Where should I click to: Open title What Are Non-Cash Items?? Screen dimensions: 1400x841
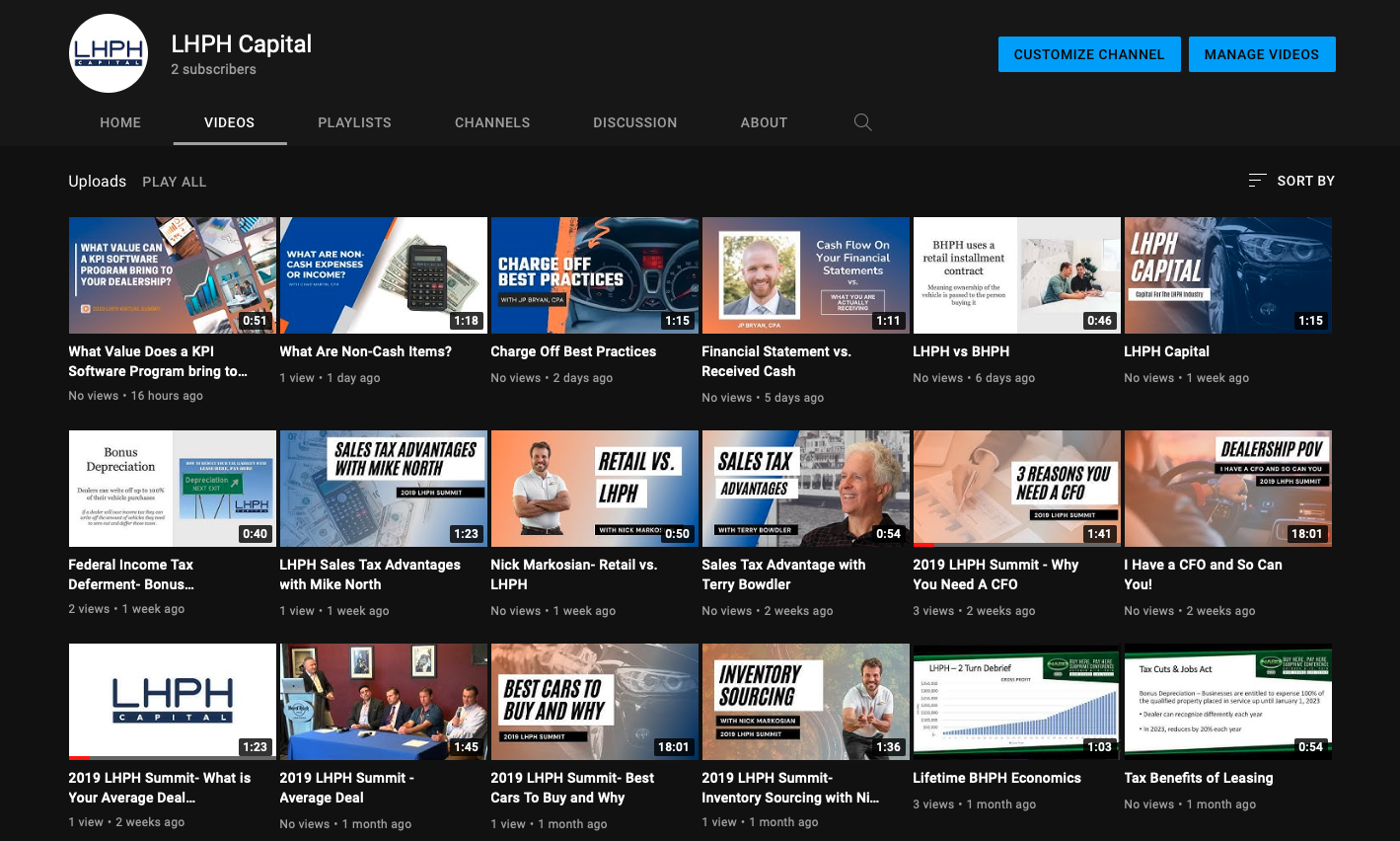tap(366, 351)
